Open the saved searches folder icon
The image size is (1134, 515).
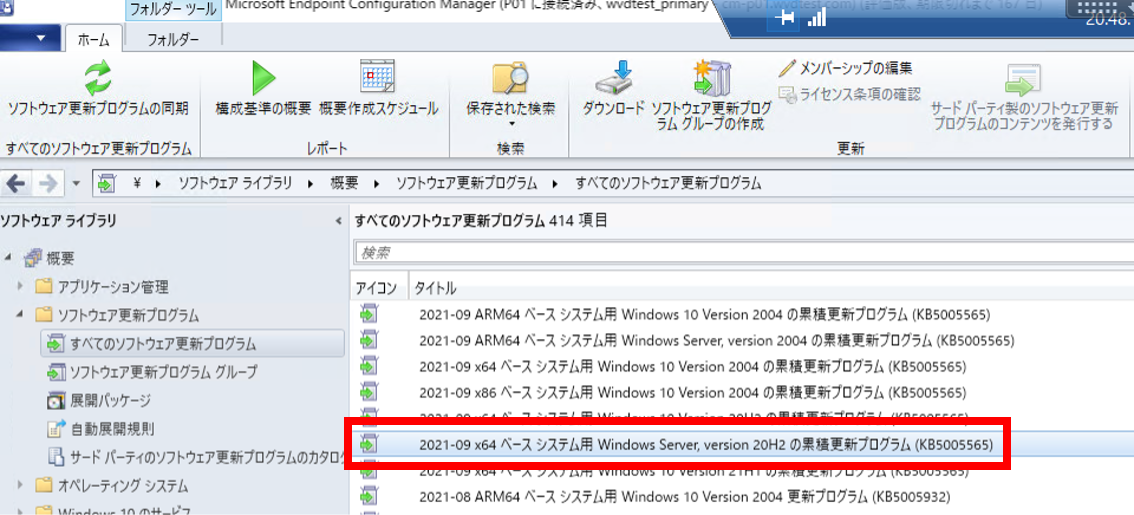(511, 78)
